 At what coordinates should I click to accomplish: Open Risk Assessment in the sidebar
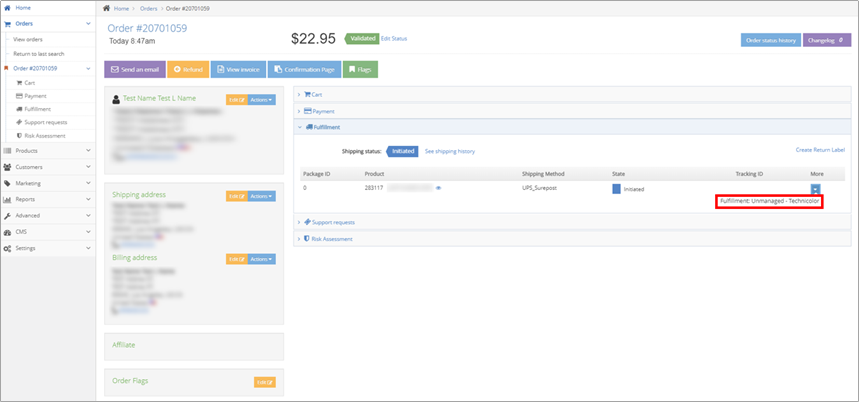[44, 135]
